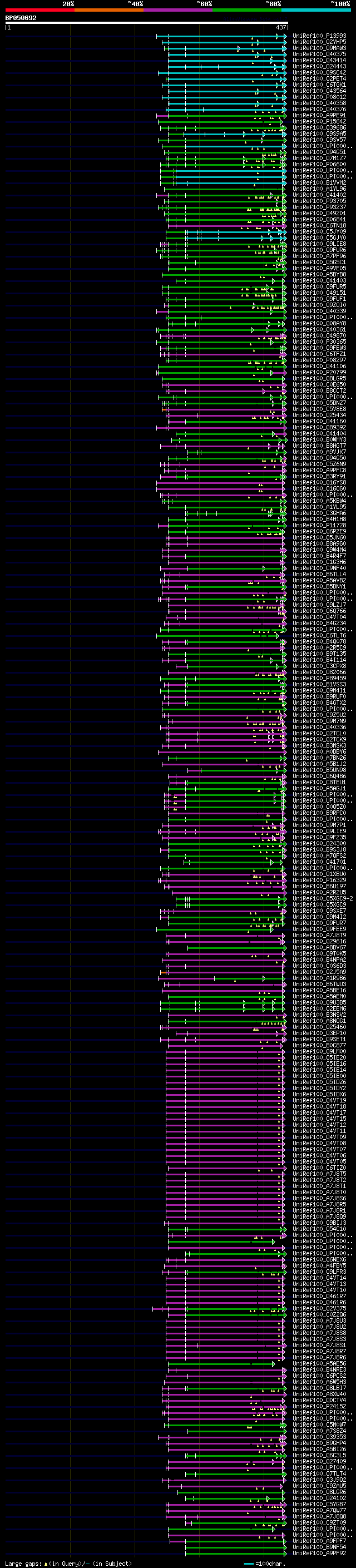The image size is (356, 1568).
Task: Select the UniRef100_Q43414 label
Action: click(319, 60)
